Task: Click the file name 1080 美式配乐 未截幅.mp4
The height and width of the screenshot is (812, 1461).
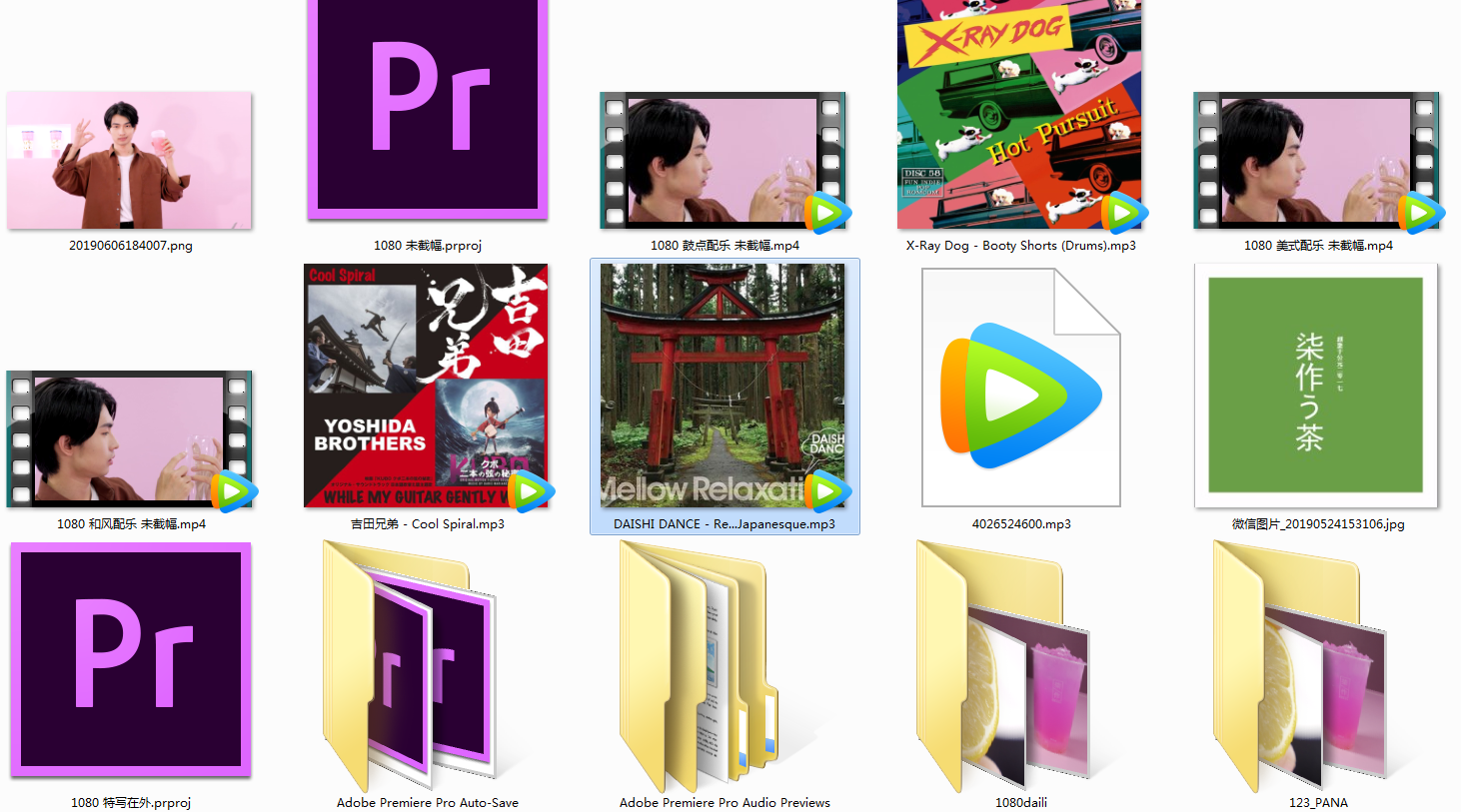Action: [1318, 246]
